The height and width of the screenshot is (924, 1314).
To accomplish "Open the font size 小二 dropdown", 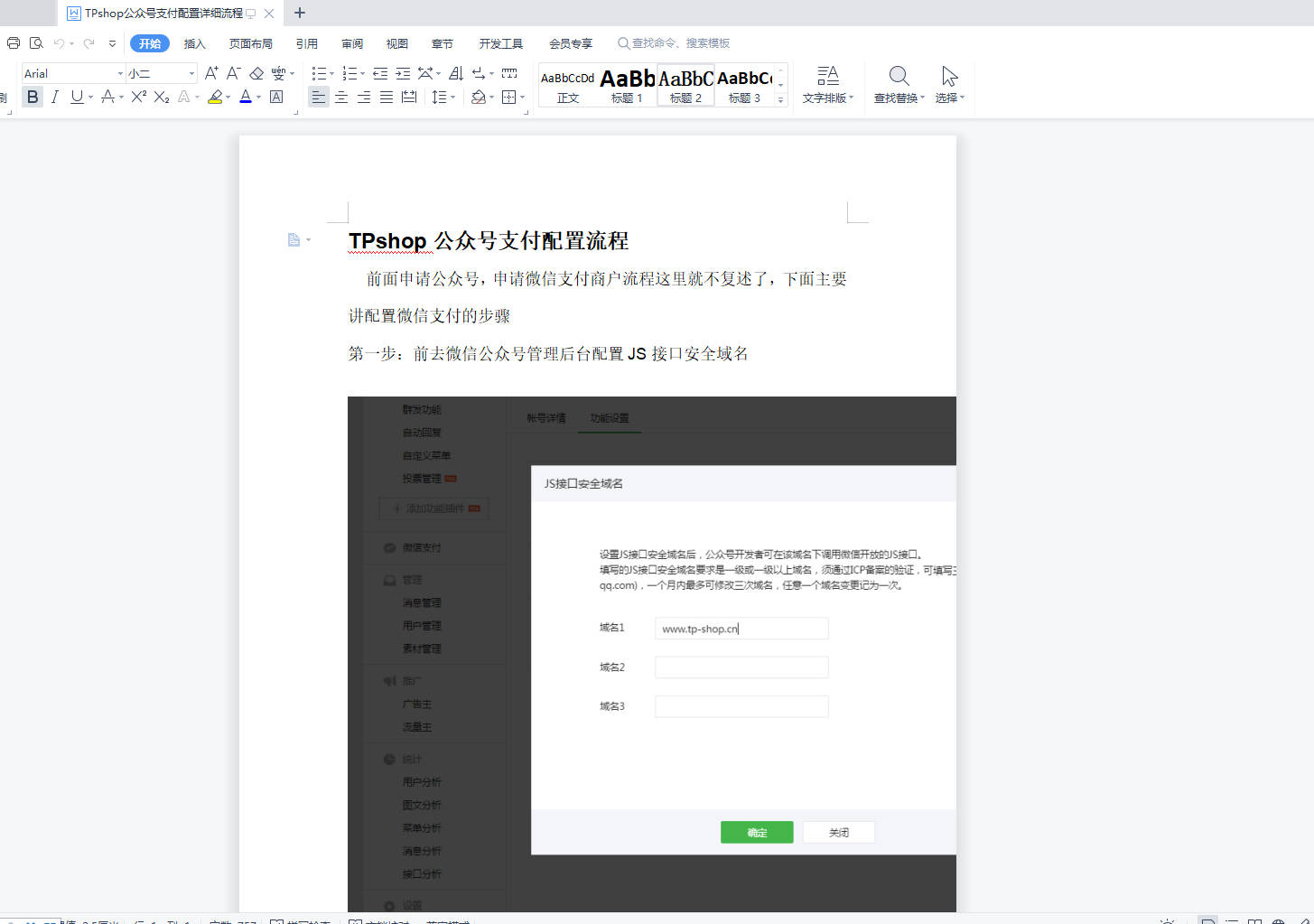I will [191, 74].
